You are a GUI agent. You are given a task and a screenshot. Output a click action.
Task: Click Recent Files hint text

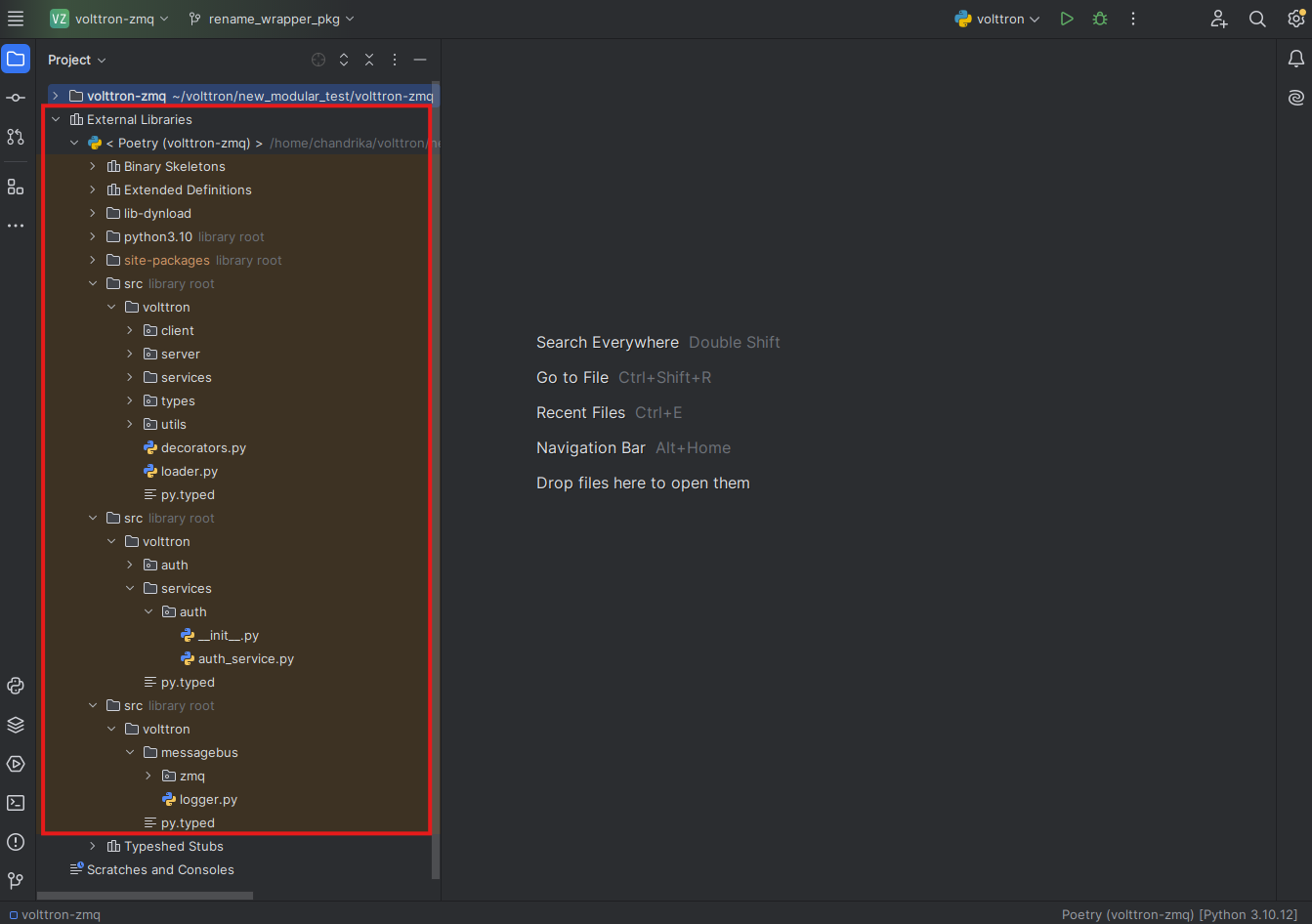coord(580,412)
